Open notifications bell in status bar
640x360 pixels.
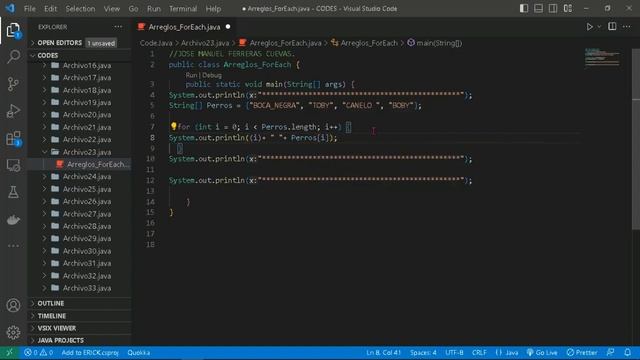coord(628,352)
